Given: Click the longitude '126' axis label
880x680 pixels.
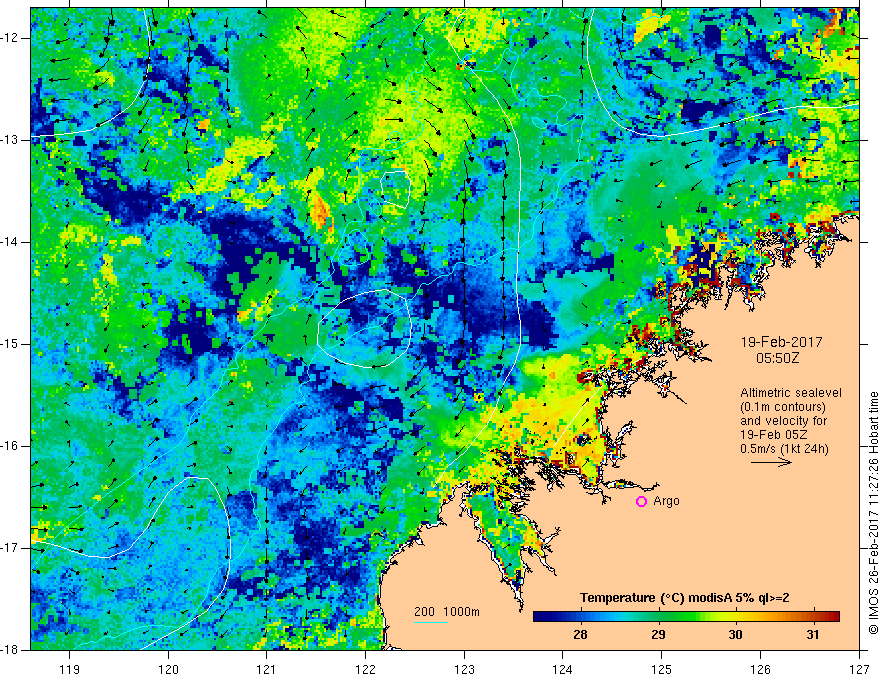Looking at the screenshot, I should (760, 669).
